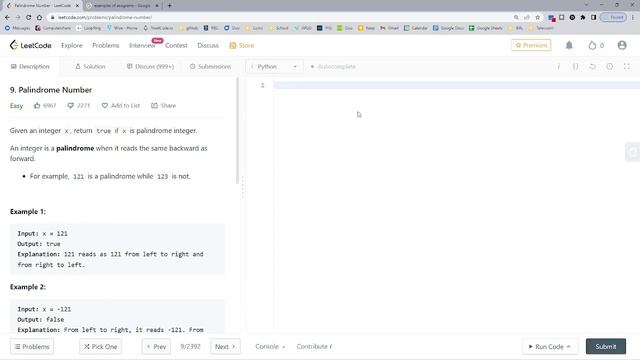Close the Palindrome Number tab

point(77,6)
